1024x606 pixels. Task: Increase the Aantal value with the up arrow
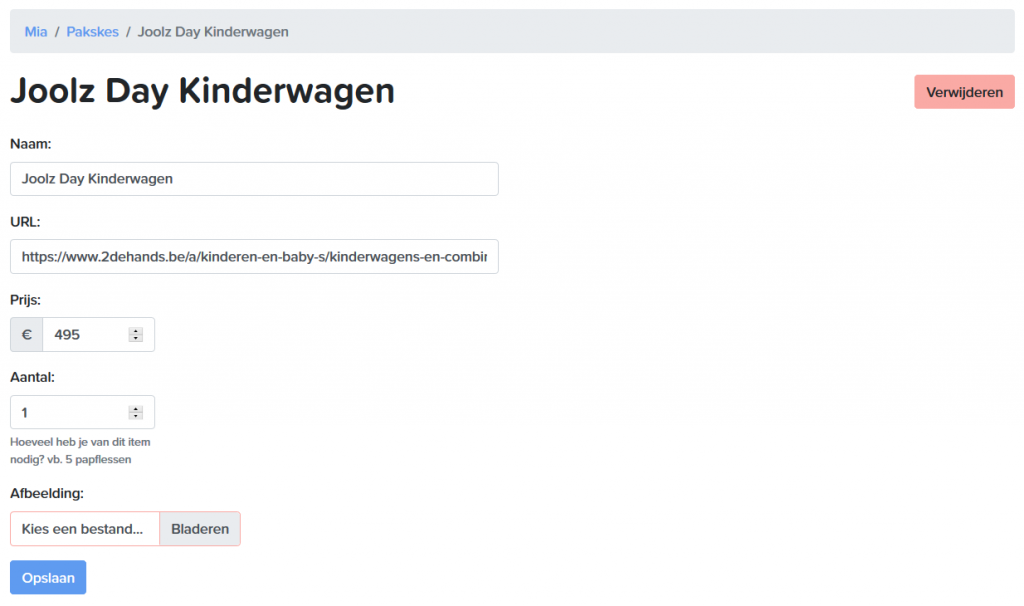(x=136, y=409)
